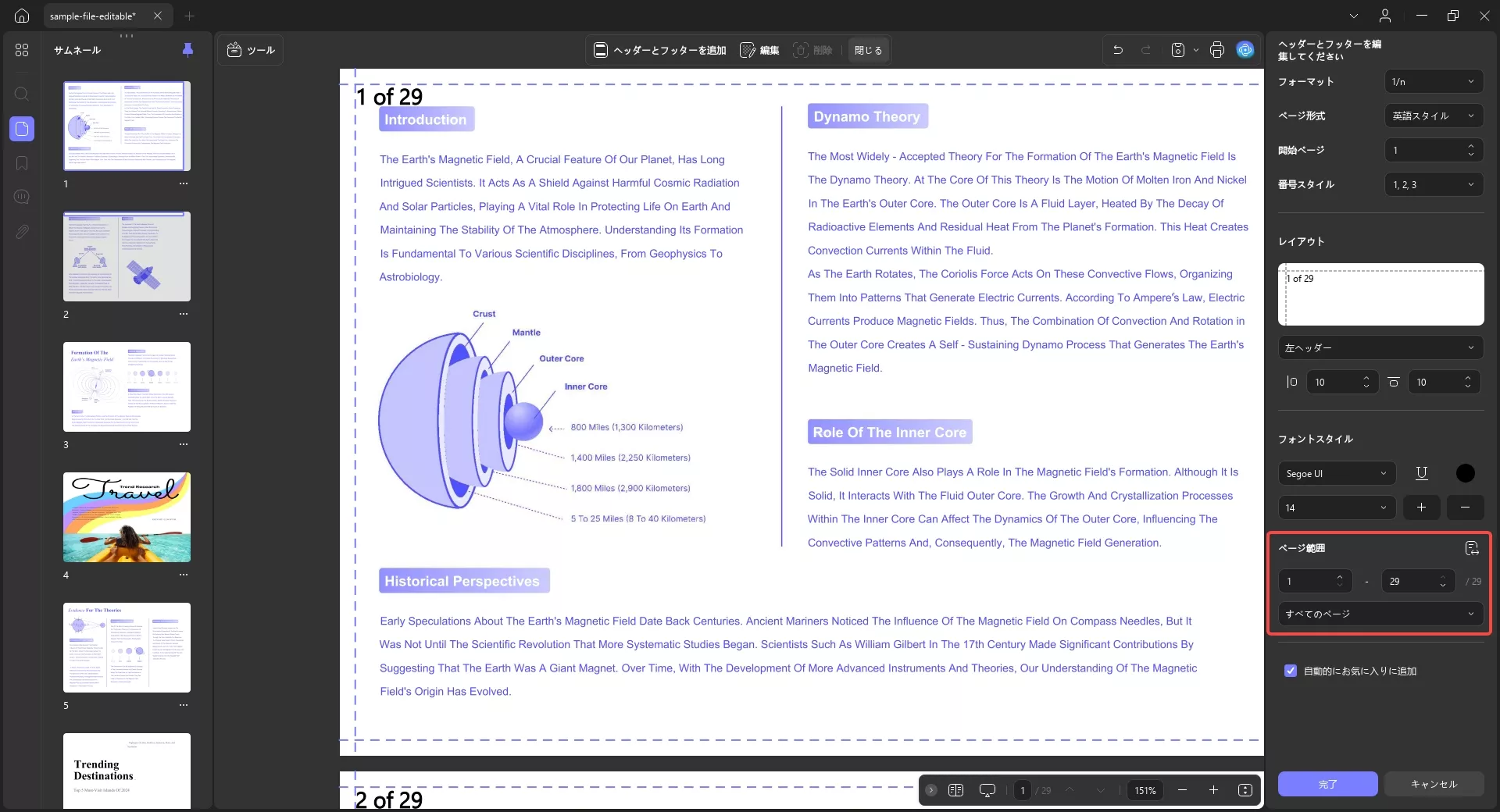This screenshot has width=1500, height=812.
Task: Open the attachments paperclip icon
Action: [22, 232]
